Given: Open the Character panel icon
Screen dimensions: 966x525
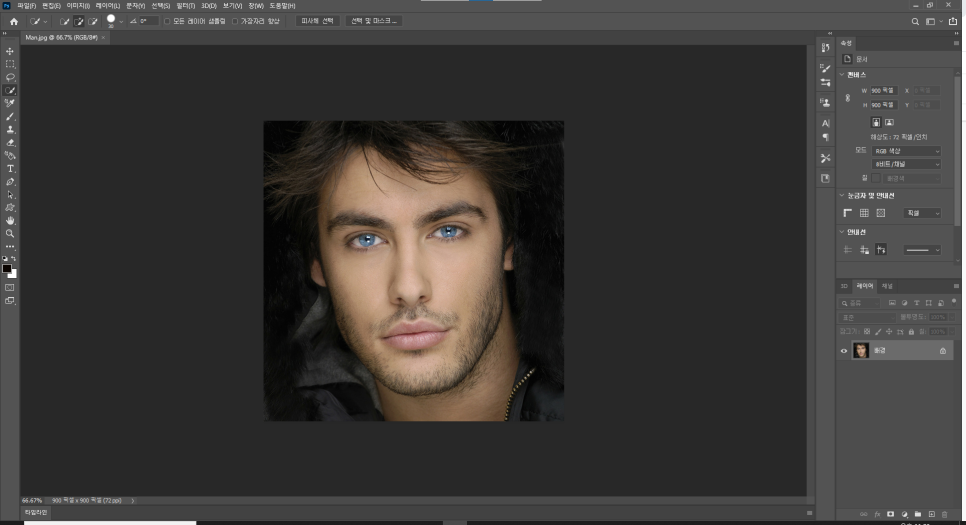Looking at the screenshot, I should pyautogui.click(x=826, y=123).
